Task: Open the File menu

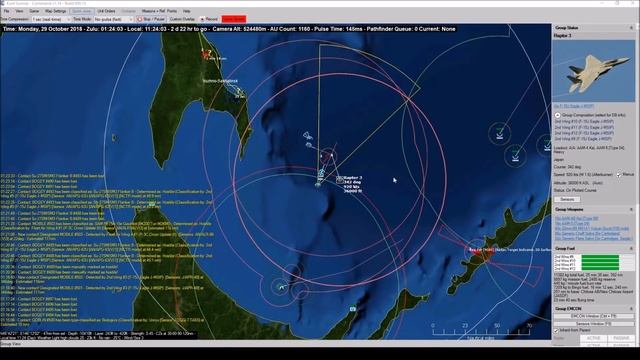Action: click(7, 11)
